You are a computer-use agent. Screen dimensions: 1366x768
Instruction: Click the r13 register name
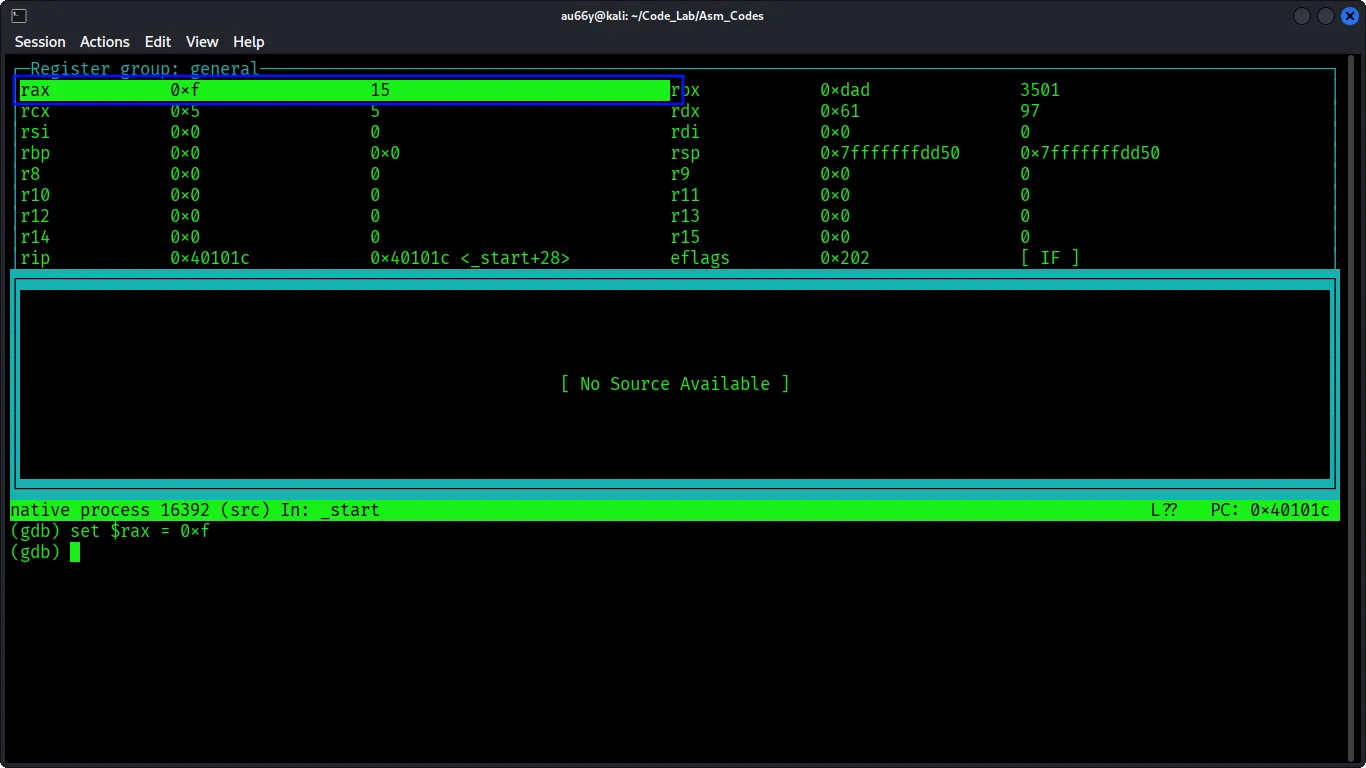pos(685,216)
